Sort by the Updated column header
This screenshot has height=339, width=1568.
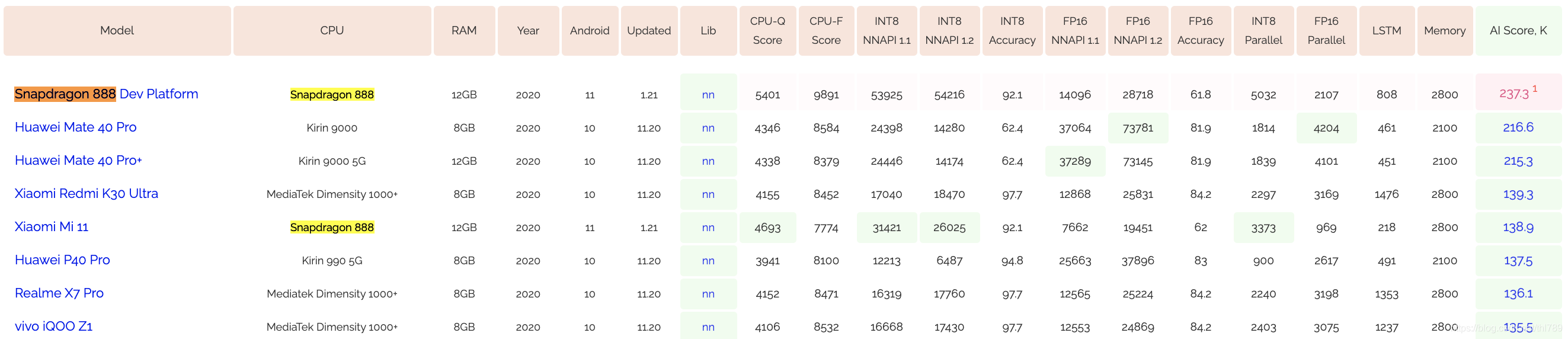(649, 30)
